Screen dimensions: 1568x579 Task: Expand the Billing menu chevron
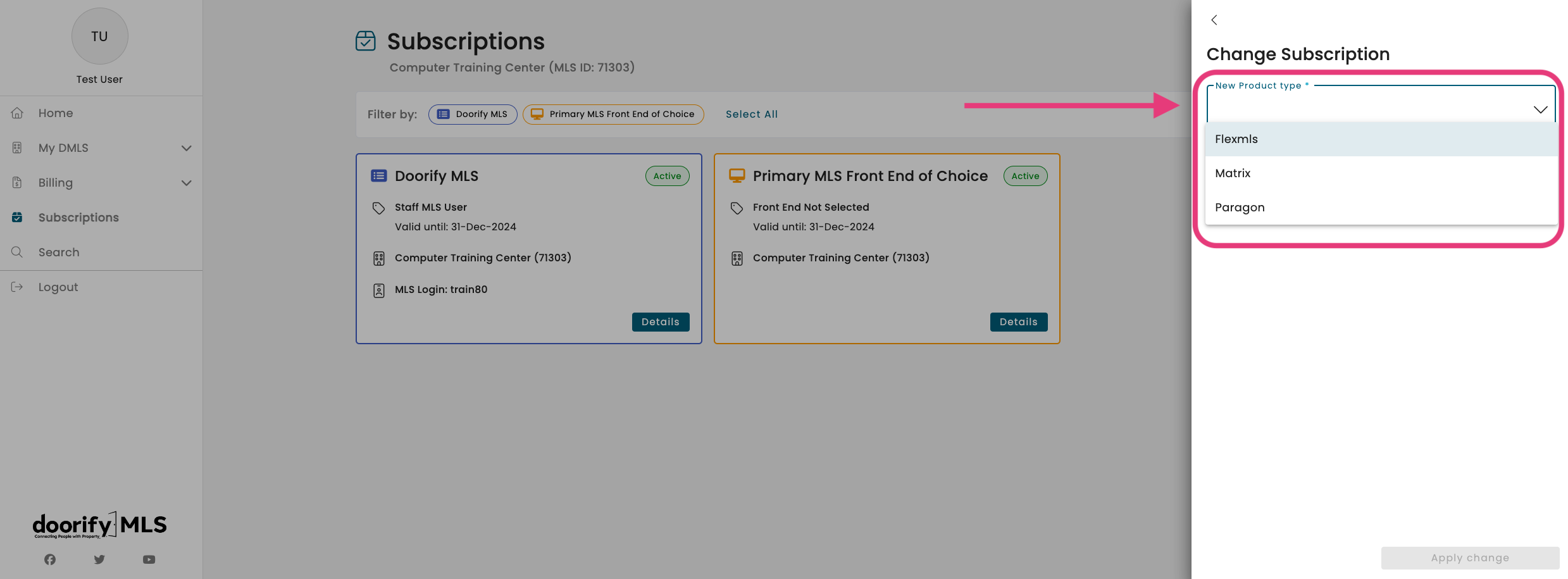pos(187,183)
